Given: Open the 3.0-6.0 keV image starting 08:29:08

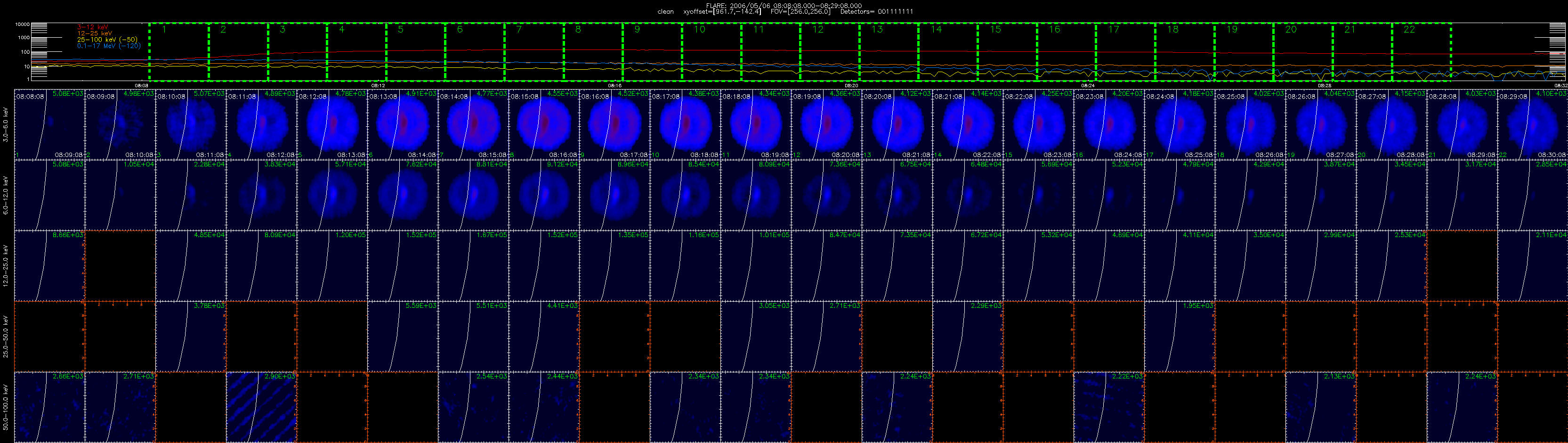Looking at the screenshot, I should [x=1533, y=124].
